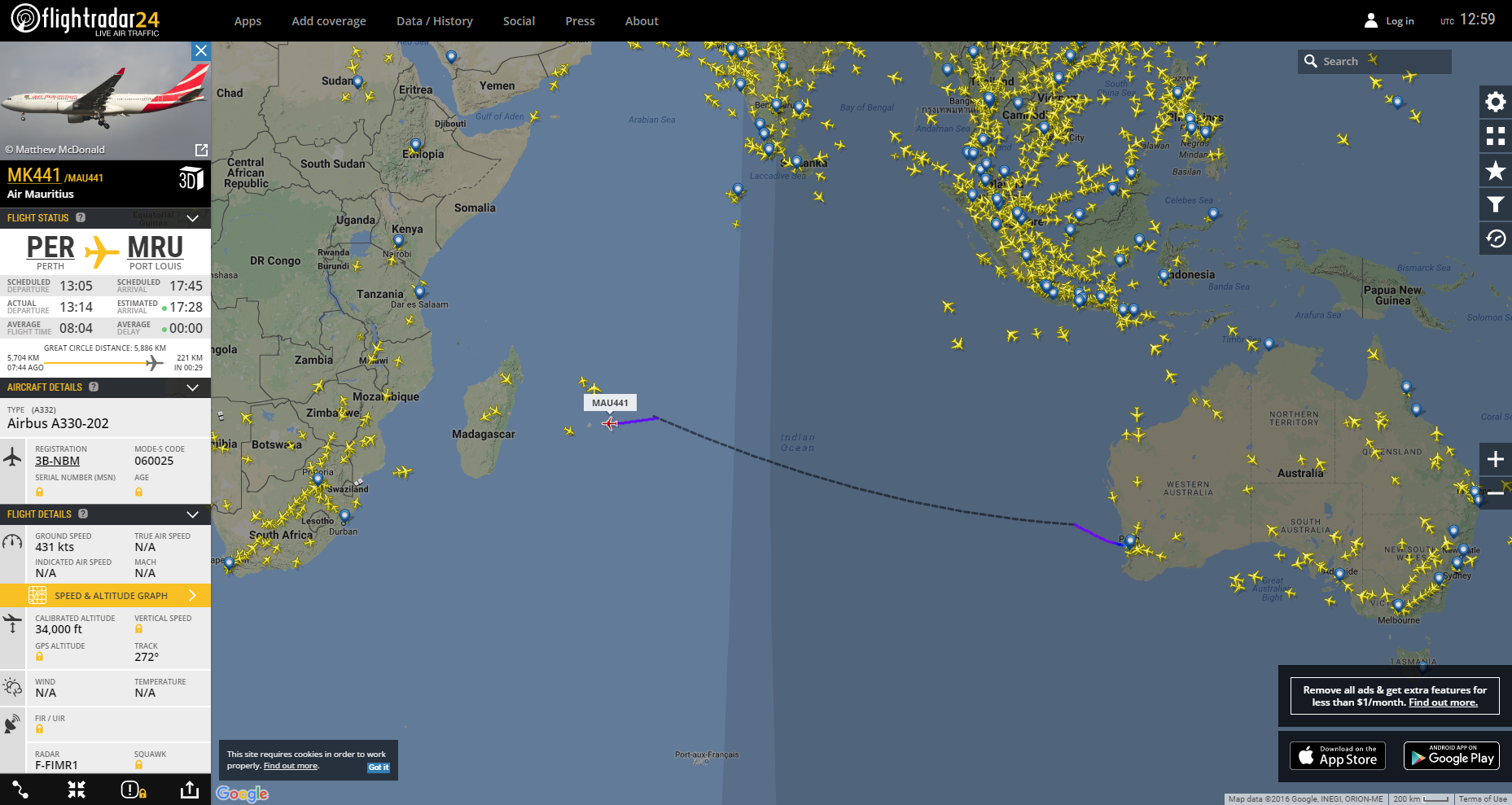Toggle the flight route icon
Screen dimensions: 1512x805
coord(20,790)
